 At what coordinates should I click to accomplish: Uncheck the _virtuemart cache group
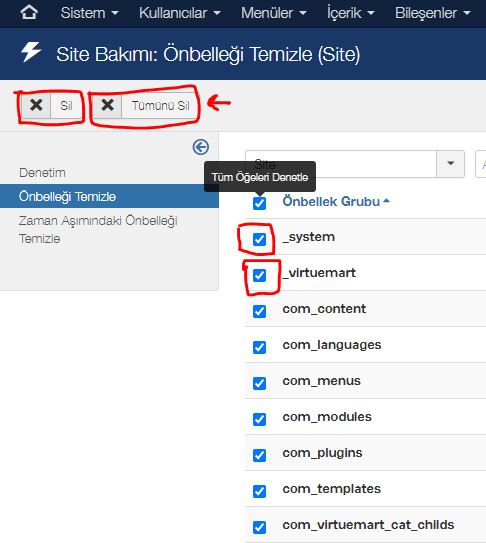tap(259, 275)
